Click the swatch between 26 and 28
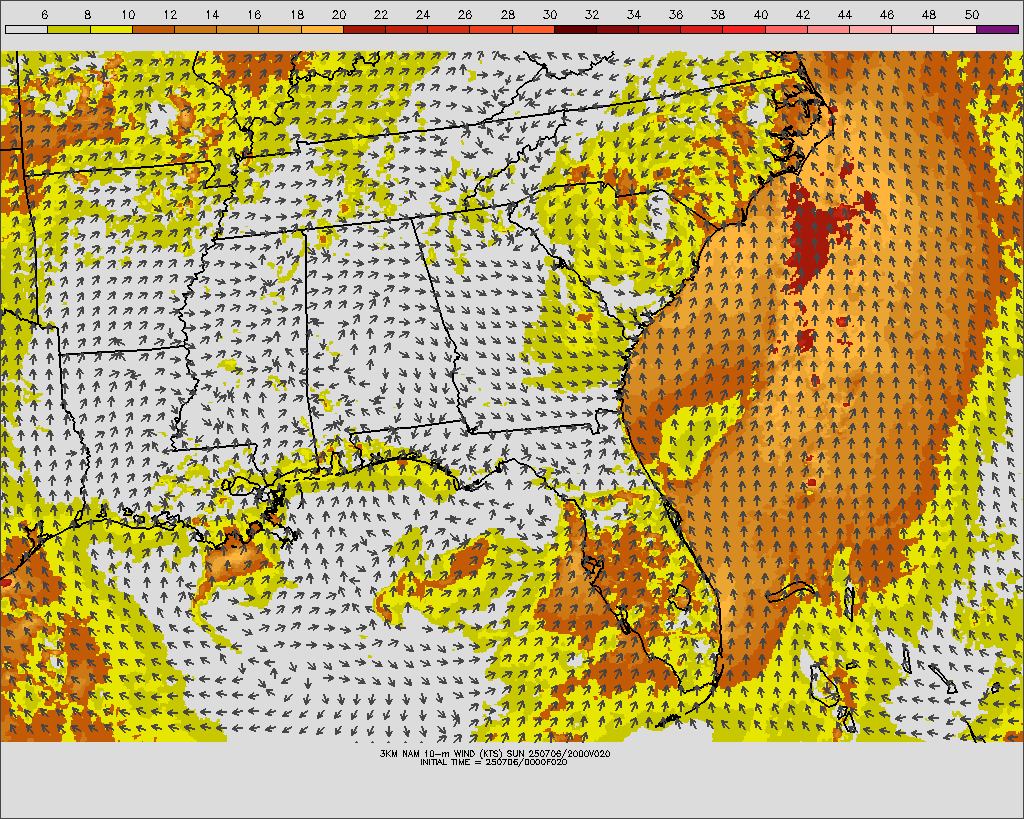The width and height of the screenshot is (1024, 819). pyautogui.click(x=491, y=29)
